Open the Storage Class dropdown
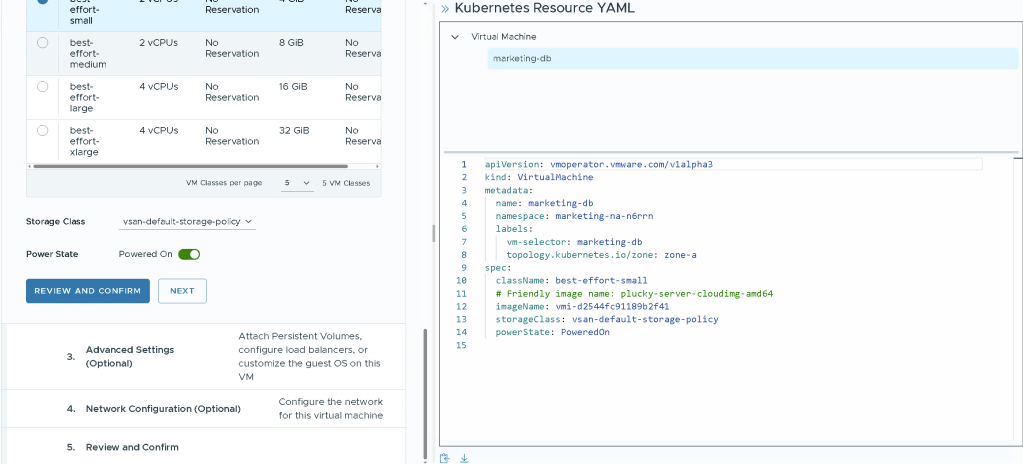The image size is (1023, 464). coord(188,222)
